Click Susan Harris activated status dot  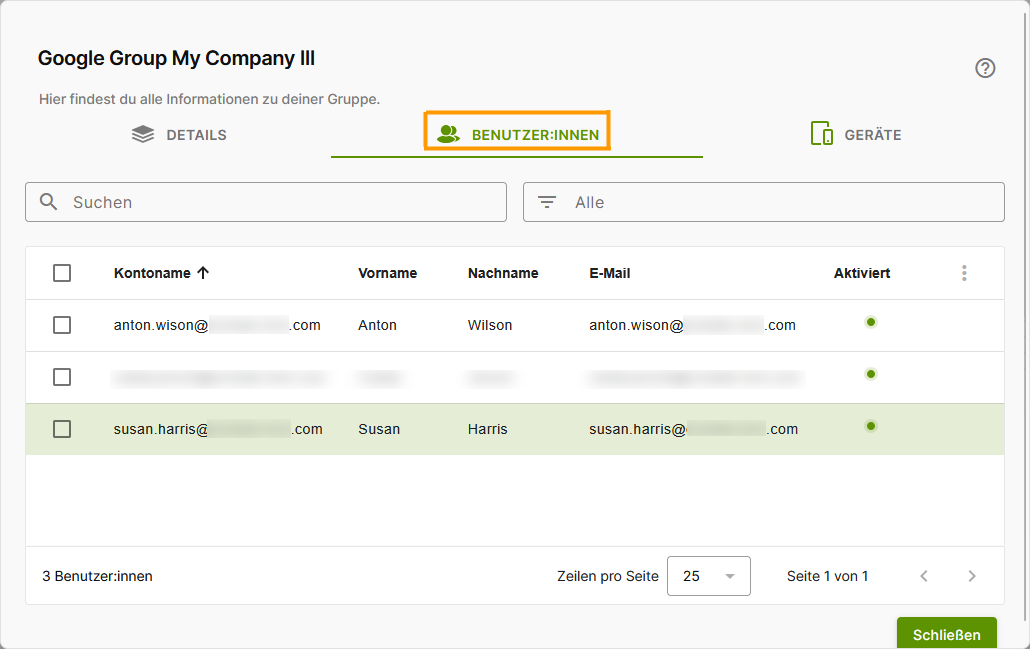(x=871, y=426)
